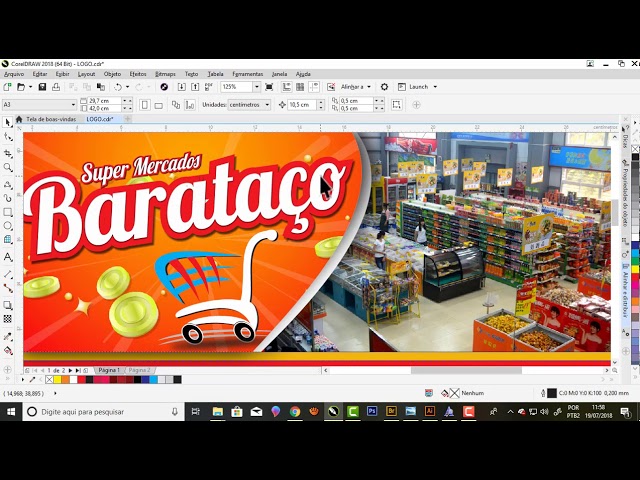Select the Parallel Dimension line tool
This screenshot has height=480, width=640.
pyautogui.click(x=7, y=274)
